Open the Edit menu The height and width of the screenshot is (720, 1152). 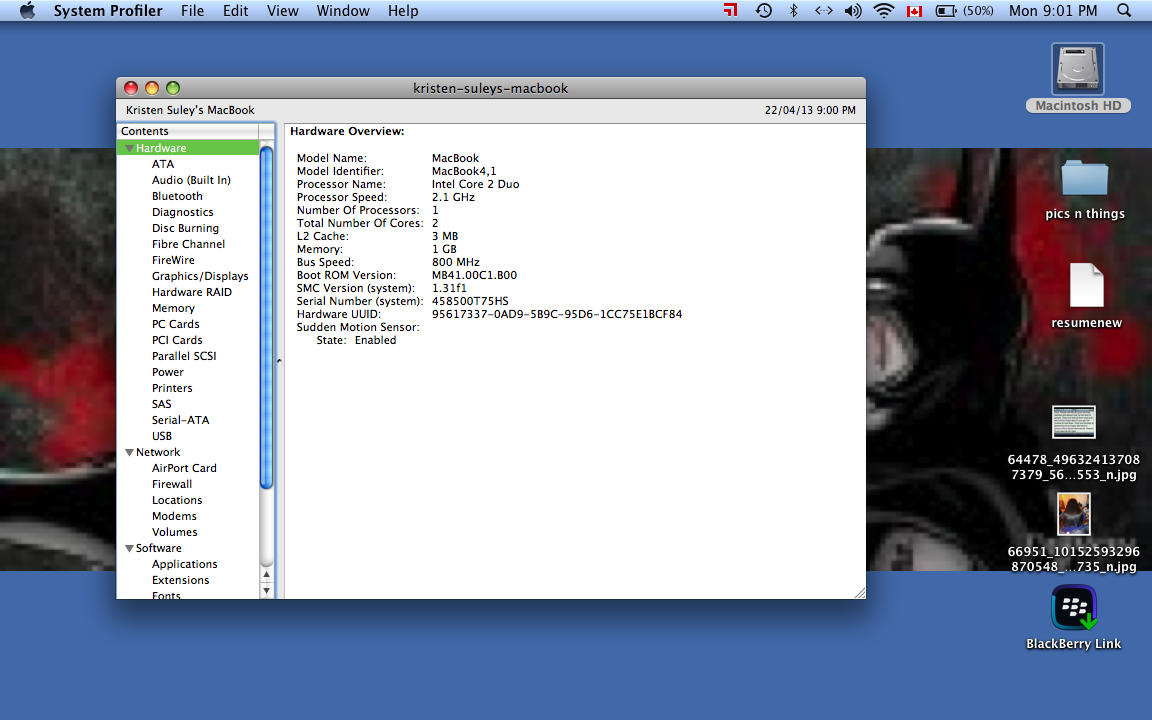tap(235, 11)
